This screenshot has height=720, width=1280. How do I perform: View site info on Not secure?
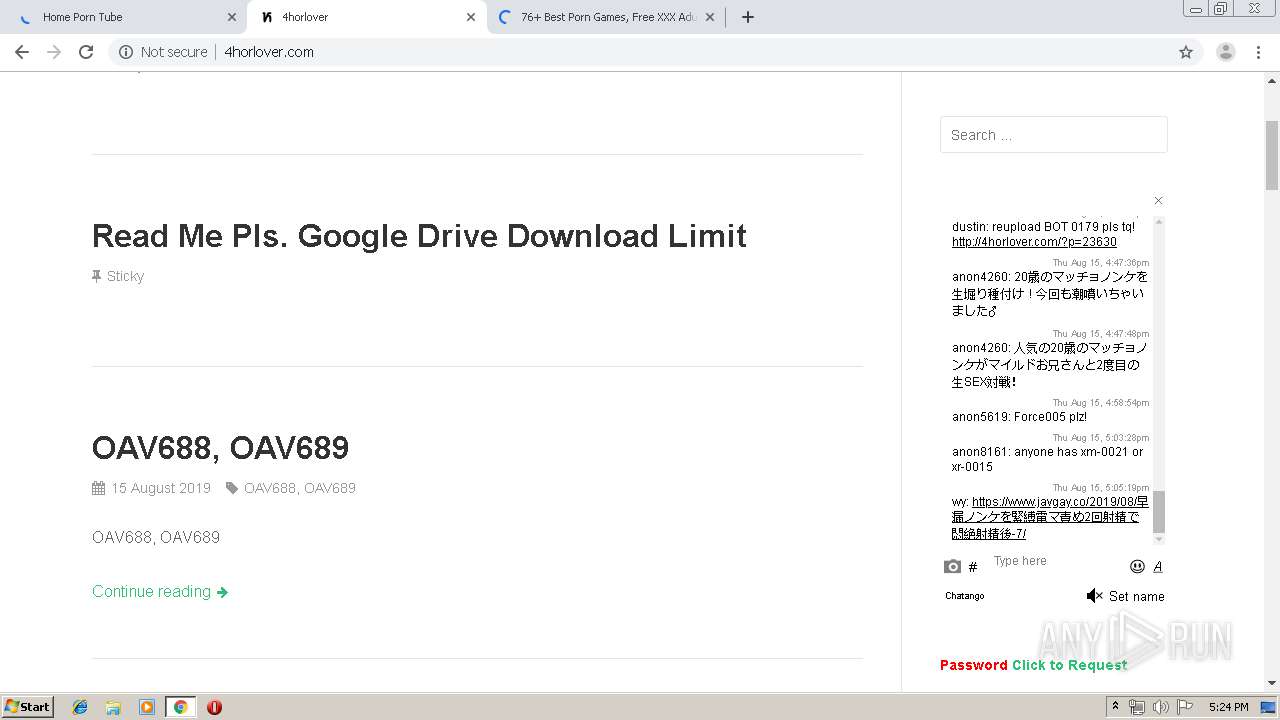163,52
